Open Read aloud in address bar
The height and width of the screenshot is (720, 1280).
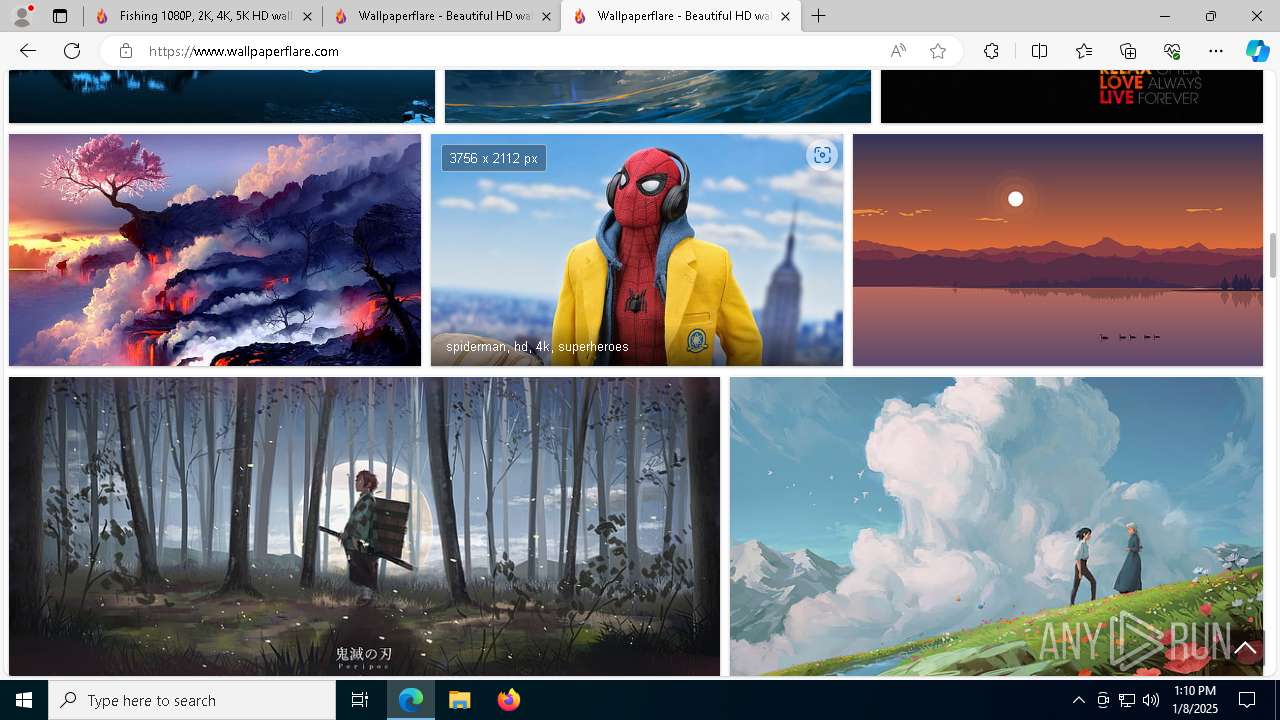coord(898,51)
